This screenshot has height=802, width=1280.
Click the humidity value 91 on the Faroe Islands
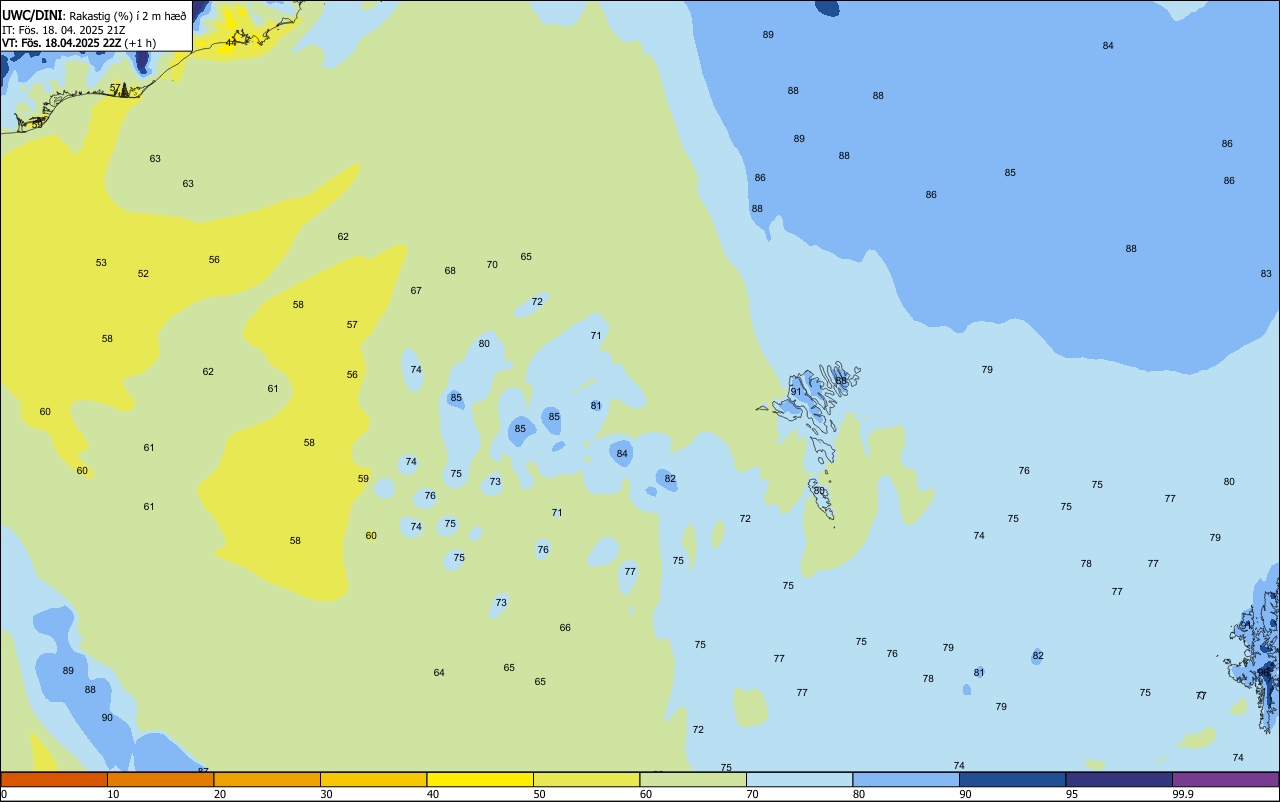click(x=796, y=392)
